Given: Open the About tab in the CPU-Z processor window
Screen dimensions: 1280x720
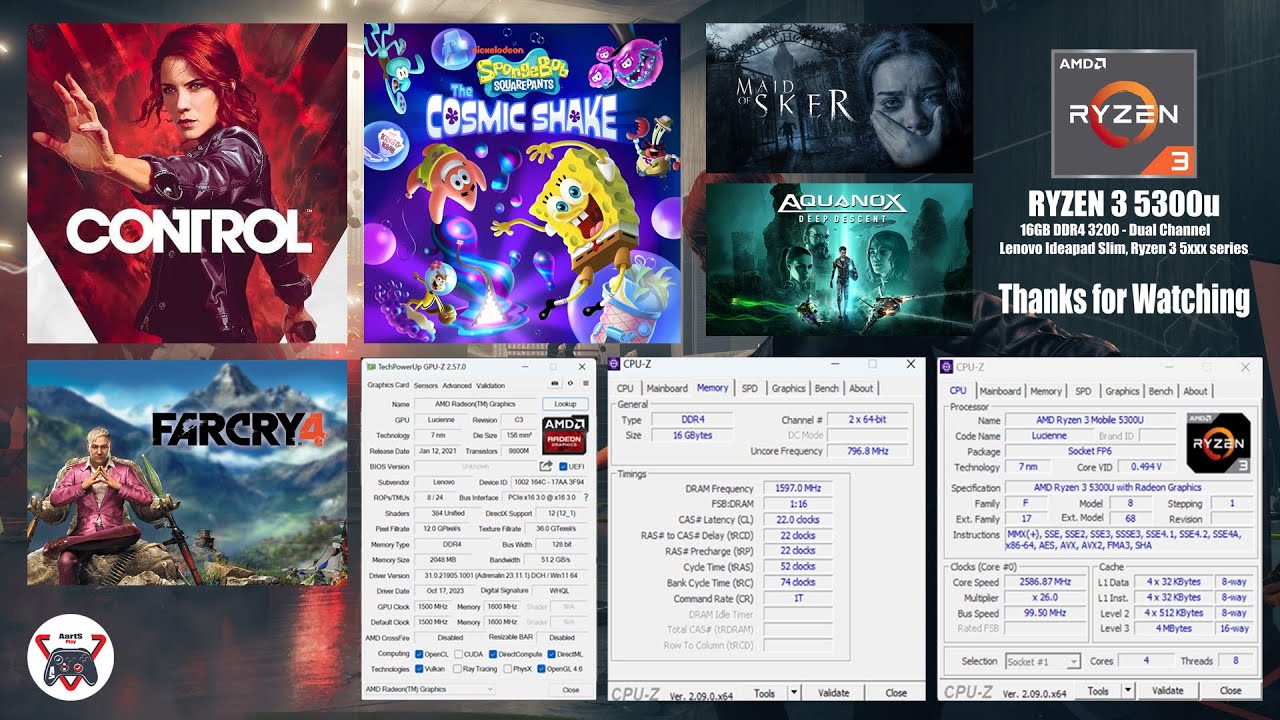Looking at the screenshot, I should (1196, 391).
